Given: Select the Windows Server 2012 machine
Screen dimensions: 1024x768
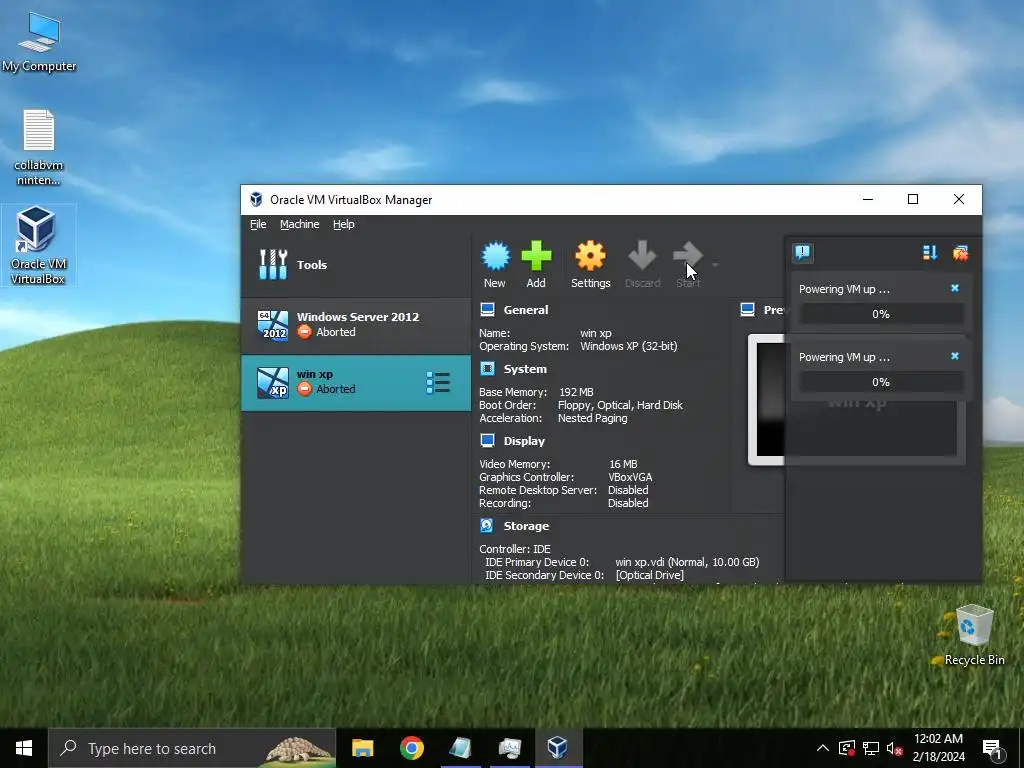Looking at the screenshot, I should [356, 325].
